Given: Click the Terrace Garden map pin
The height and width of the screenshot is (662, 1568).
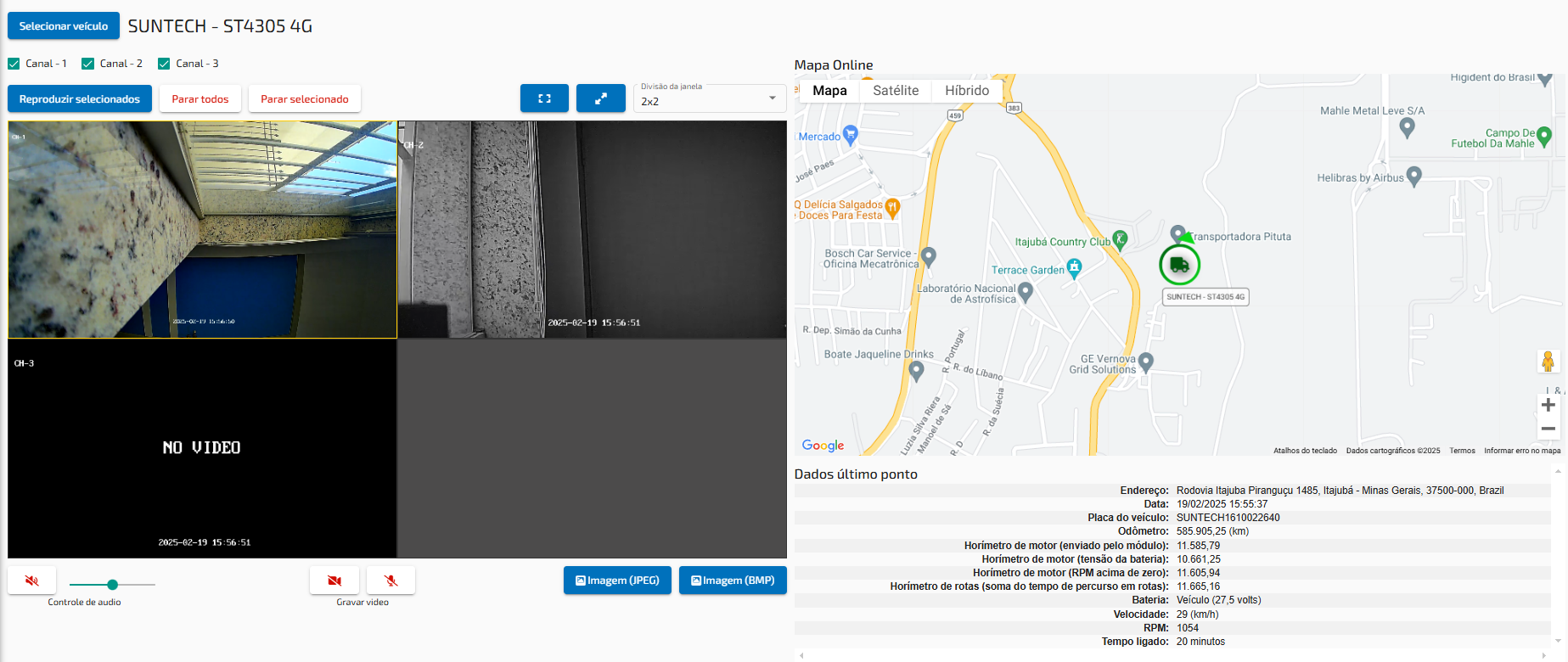Looking at the screenshot, I should (x=1075, y=268).
